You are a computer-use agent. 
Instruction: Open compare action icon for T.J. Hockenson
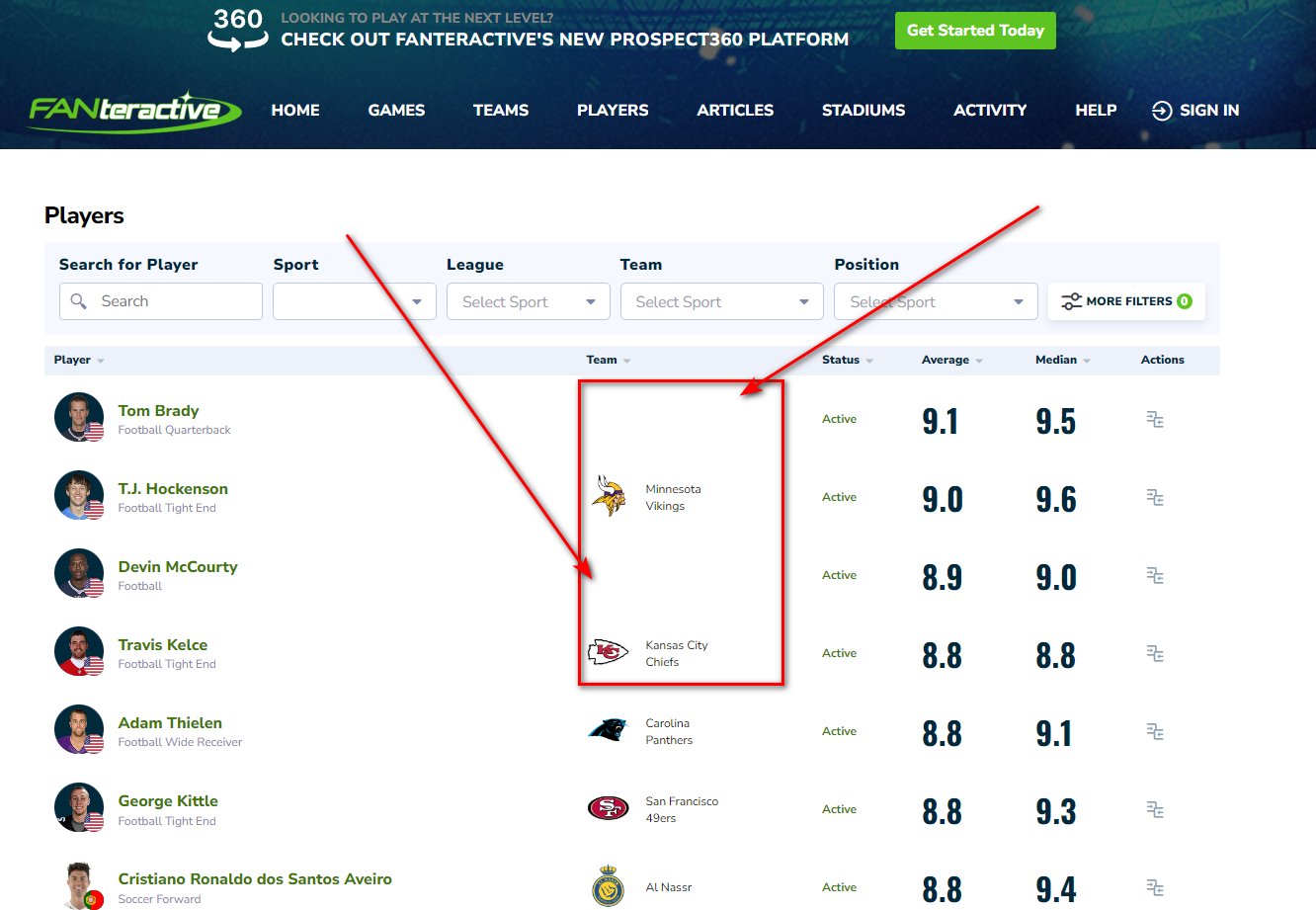tap(1155, 498)
